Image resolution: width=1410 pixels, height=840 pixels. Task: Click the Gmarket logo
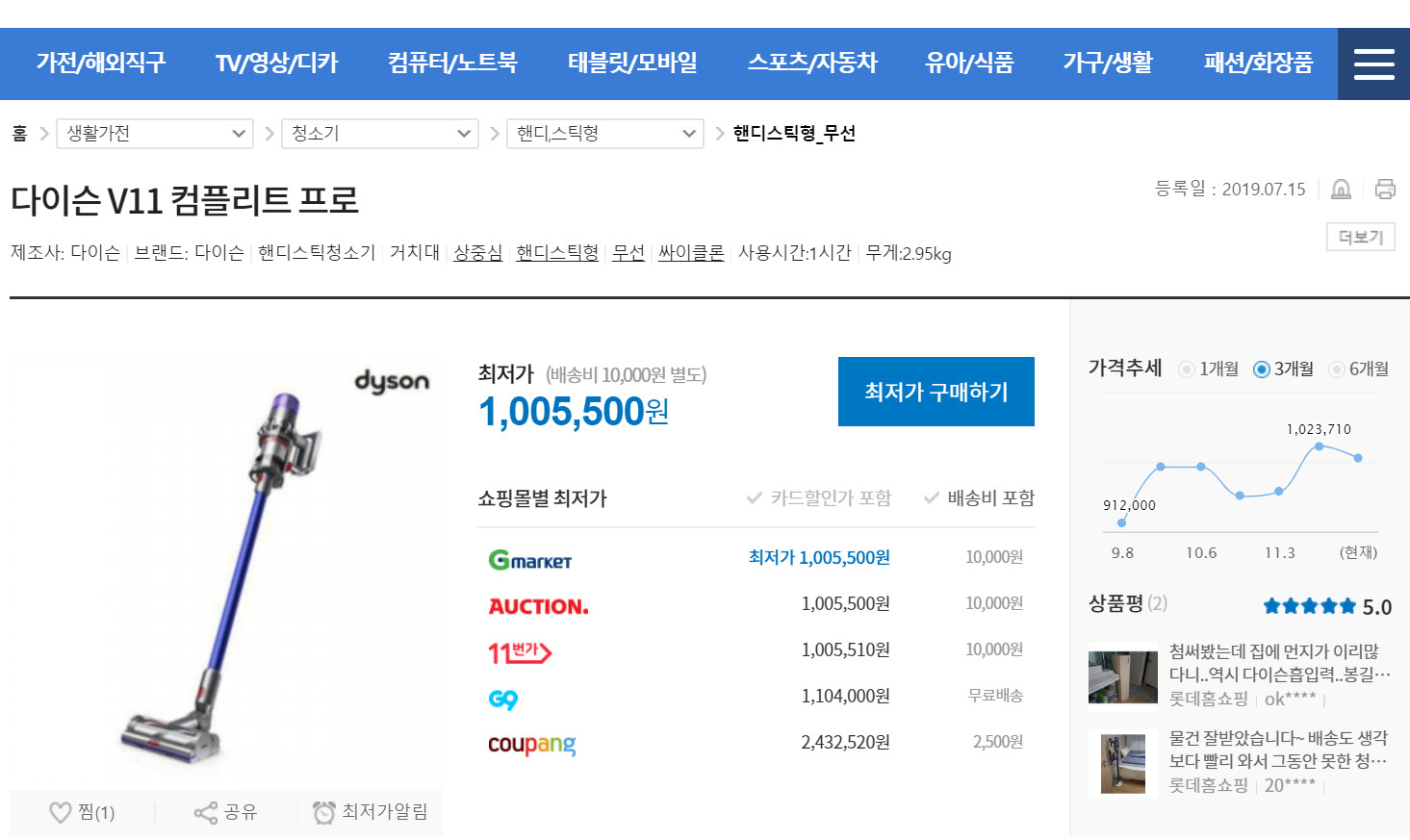[530, 559]
